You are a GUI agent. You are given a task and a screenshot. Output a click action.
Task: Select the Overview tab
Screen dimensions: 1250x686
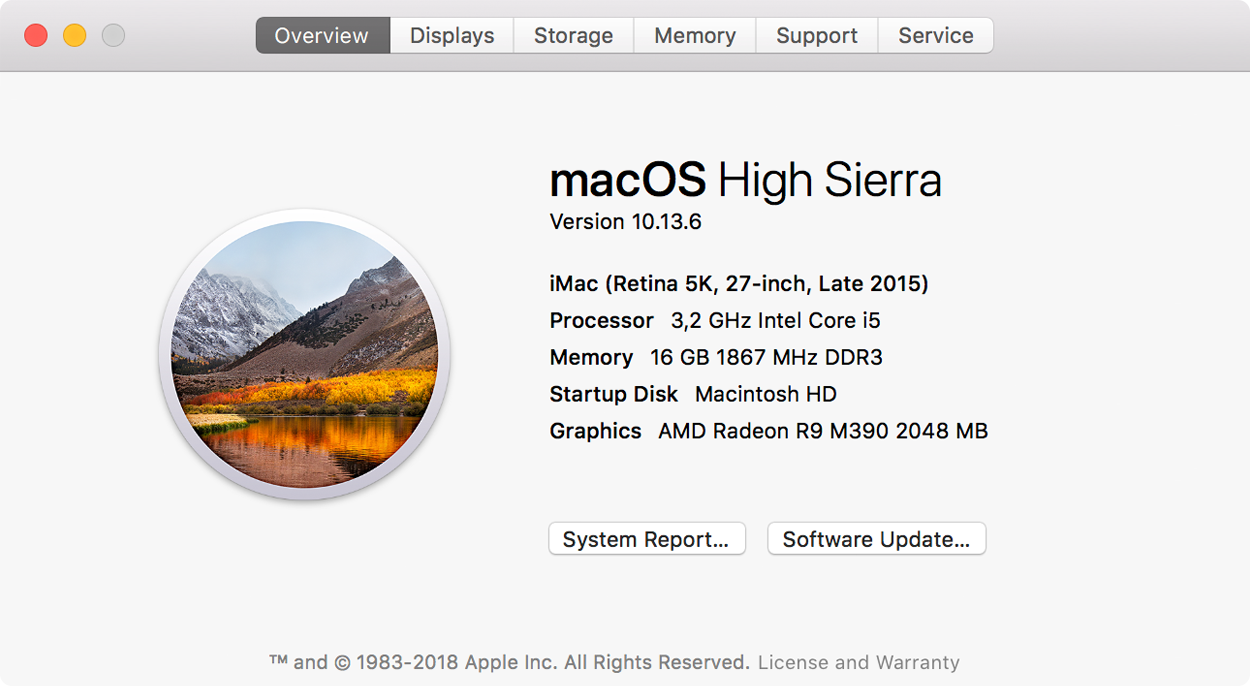pos(322,35)
